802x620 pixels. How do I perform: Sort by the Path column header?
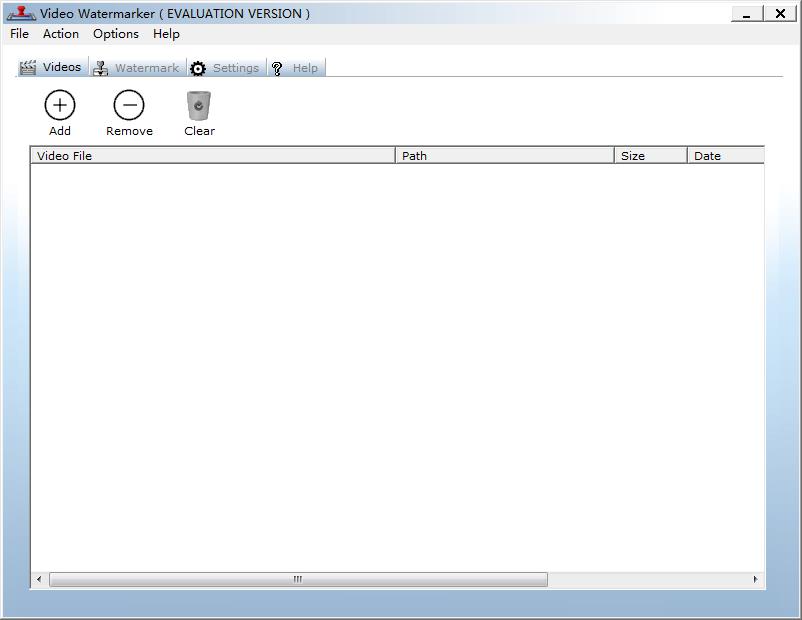pos(505,156)
